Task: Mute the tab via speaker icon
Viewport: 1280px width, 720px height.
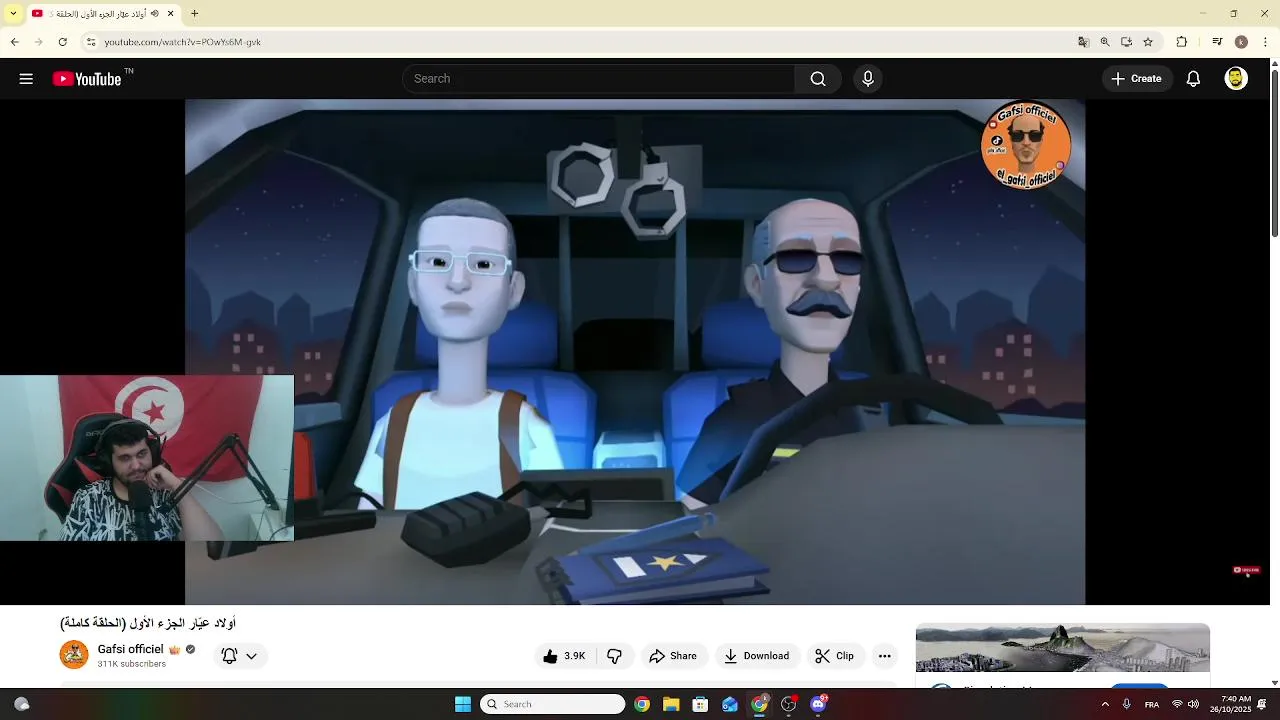Action: click(155, 14)
